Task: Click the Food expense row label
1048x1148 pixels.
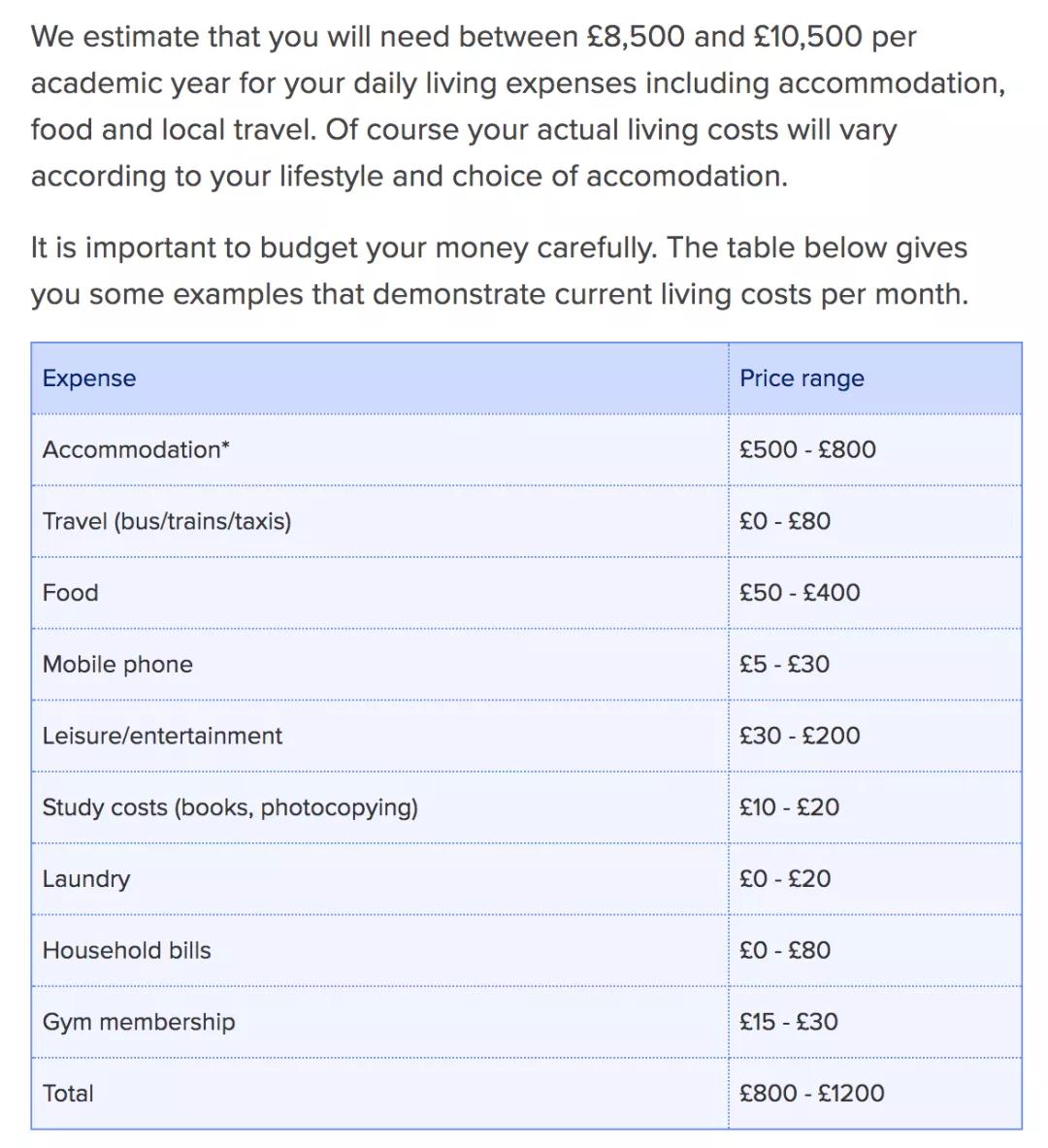Action: click(71, 593)
